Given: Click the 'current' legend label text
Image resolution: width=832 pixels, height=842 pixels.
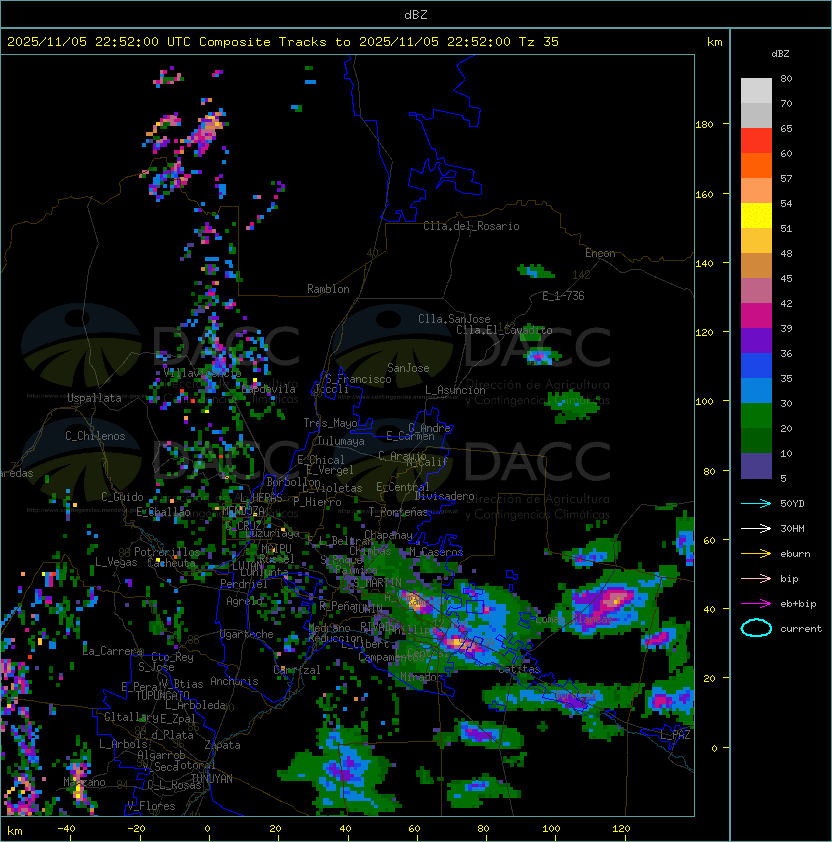Looking at the screenshot, I should click(x=801, y=629).
